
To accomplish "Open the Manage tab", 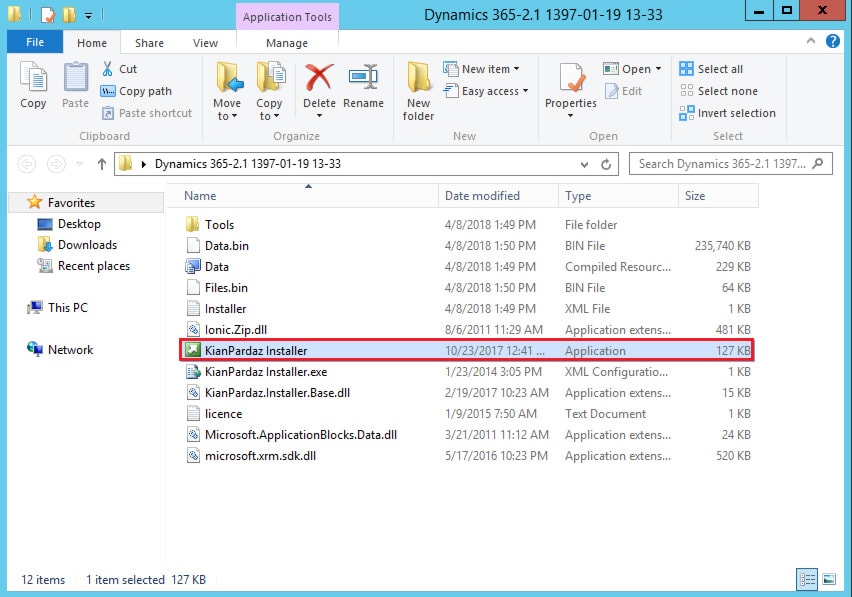I will click(287, 43).
